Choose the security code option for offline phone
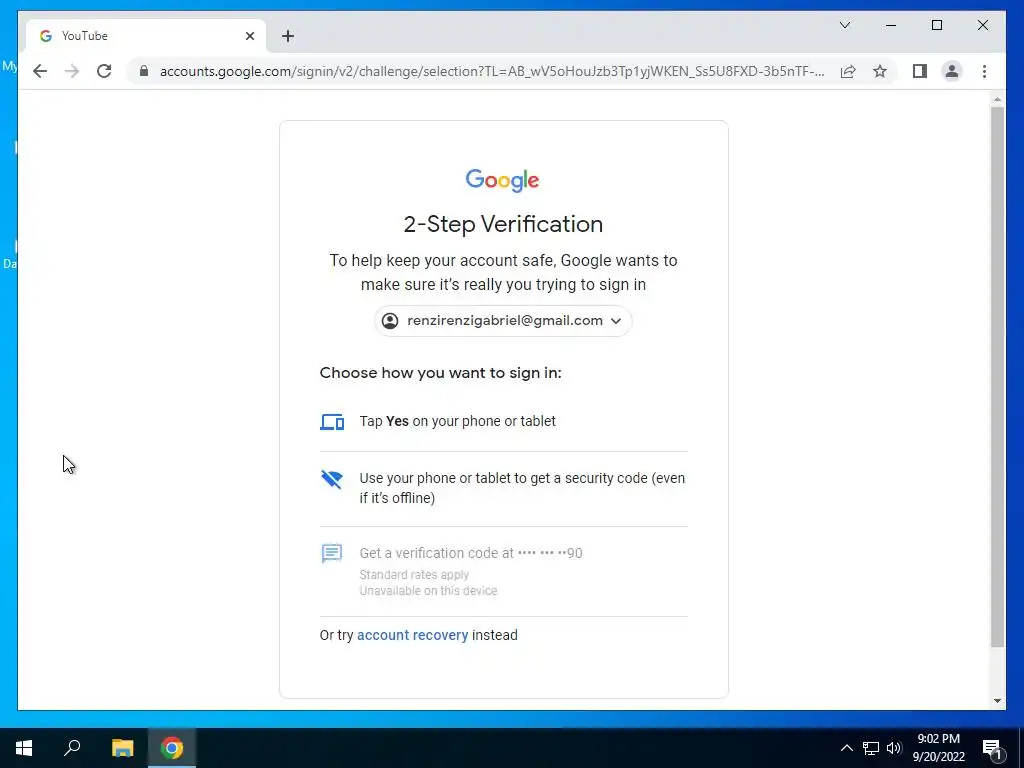The width and height of the screenshot is (1024, 768). 503,488
